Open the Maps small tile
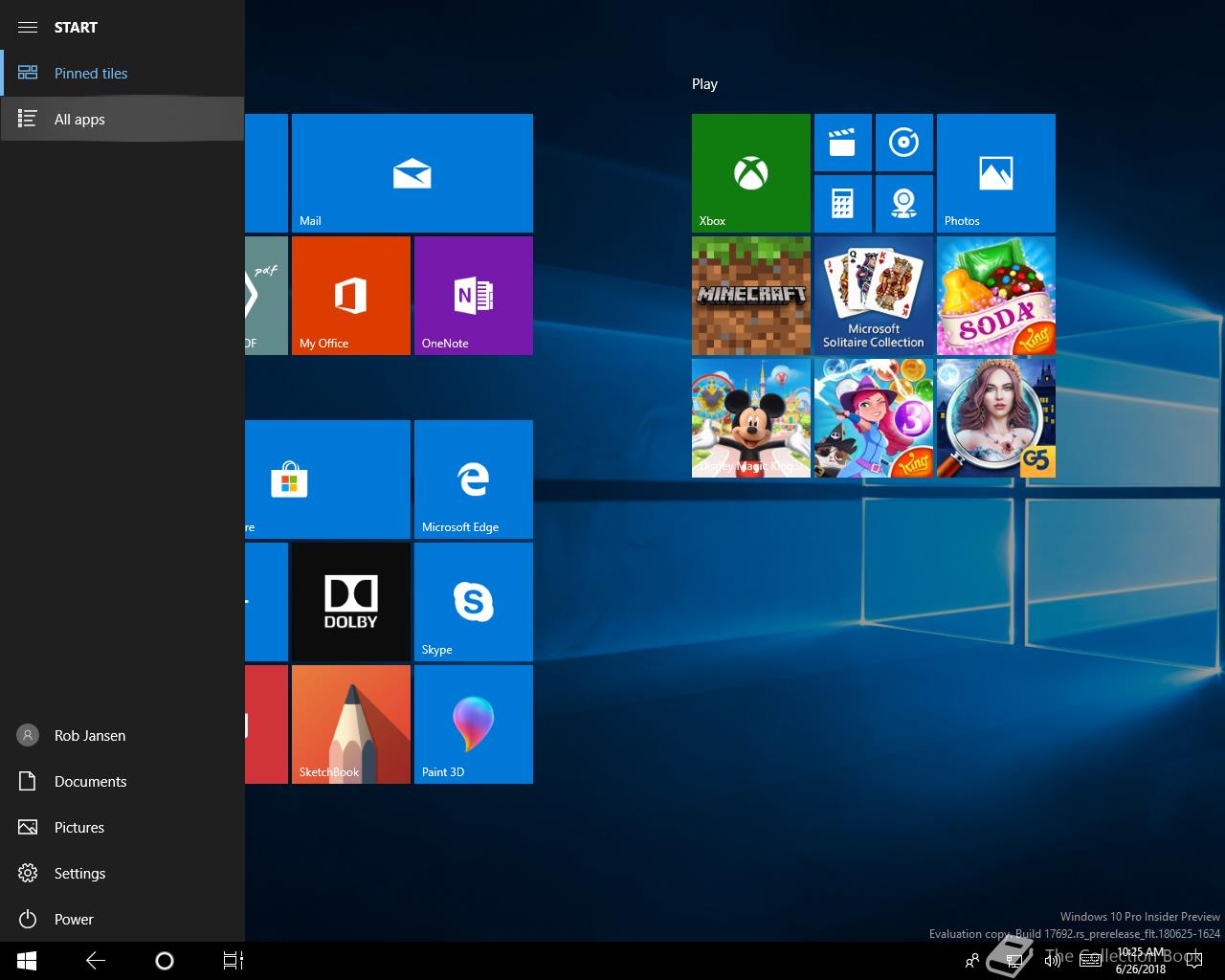The image size is (1225, 980). point(903,203)
